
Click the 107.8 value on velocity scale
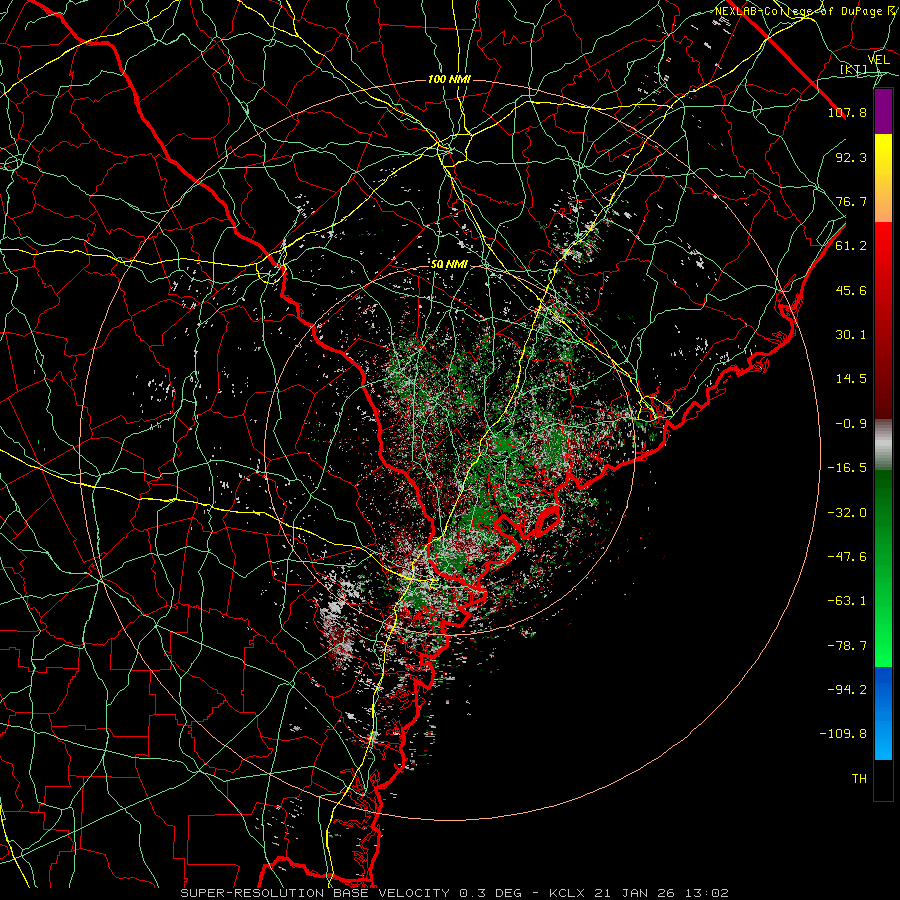(x=847, y=112)
